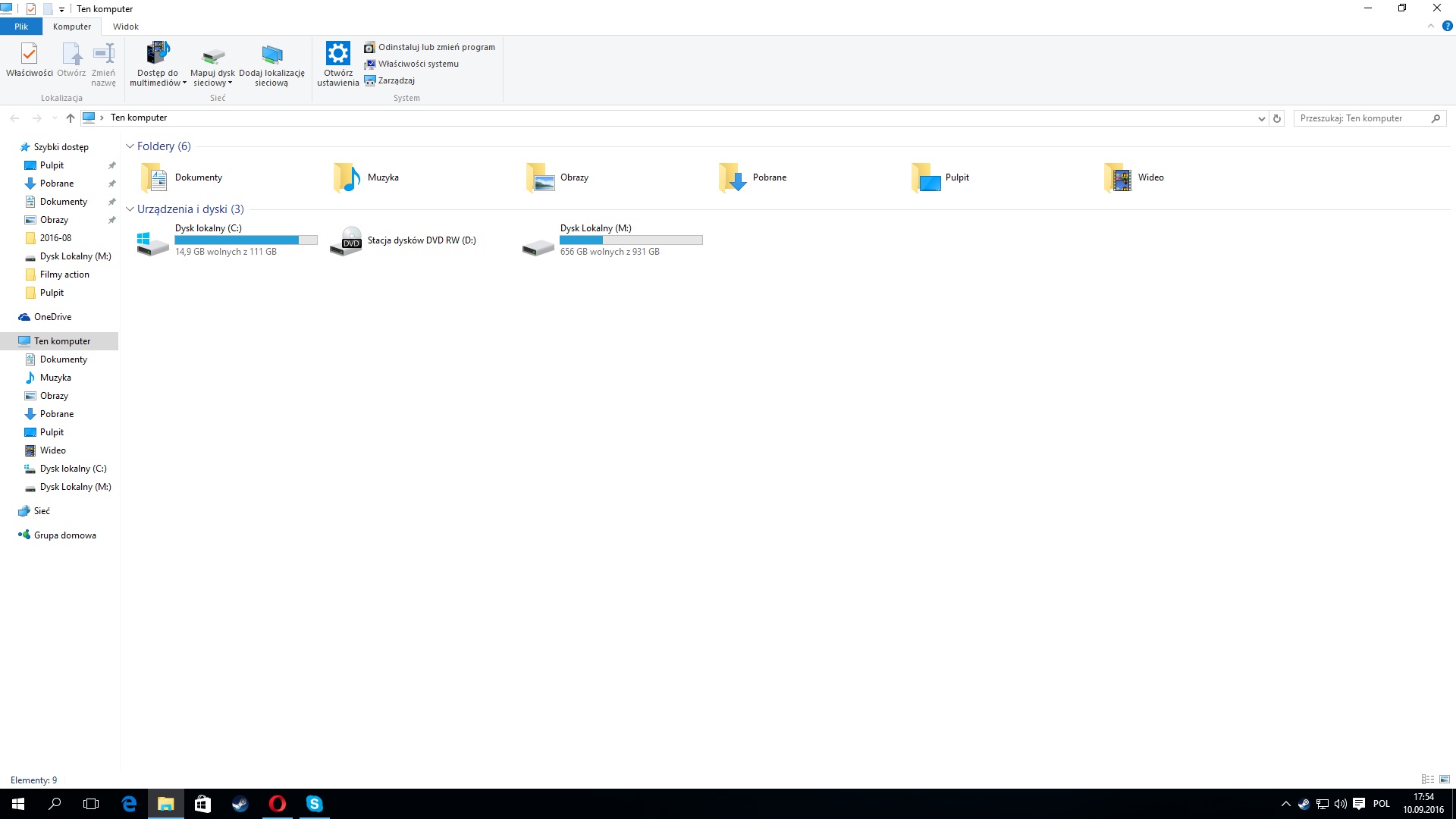The image size is (1456, 819).
Task: Click Dodaj lokalizację sieciową icon
Action: [x=271, y=64]
